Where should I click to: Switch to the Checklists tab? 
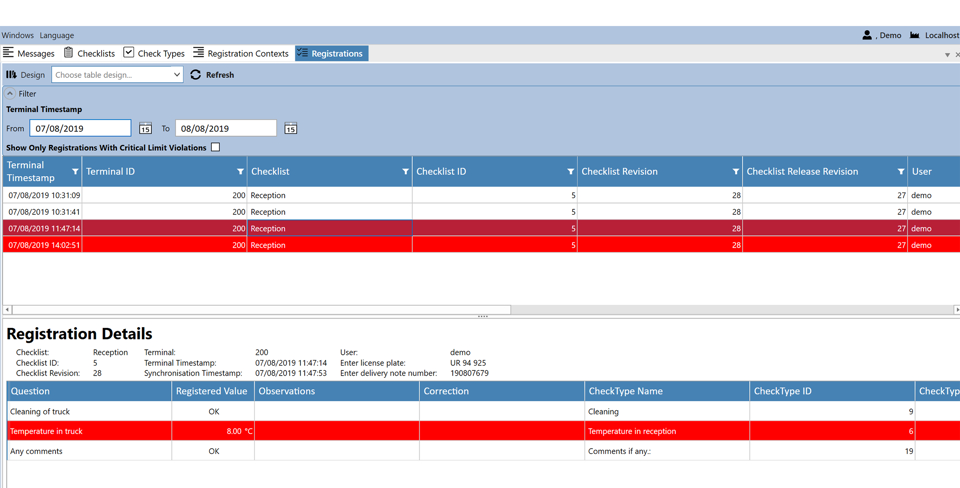(89, 53)
